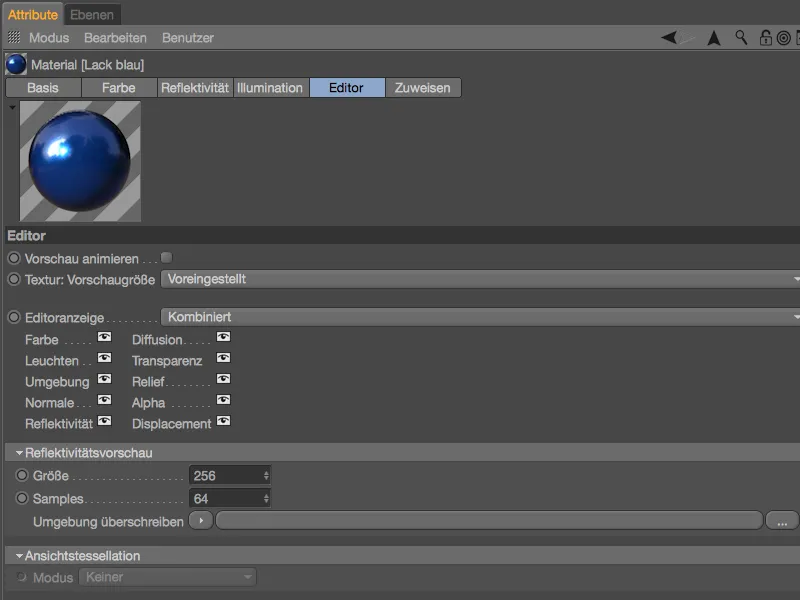This screenshot has width=800, height=600.
Task: Enable the Vorschau animieren checkbox
Action: [x=164, y=257]
